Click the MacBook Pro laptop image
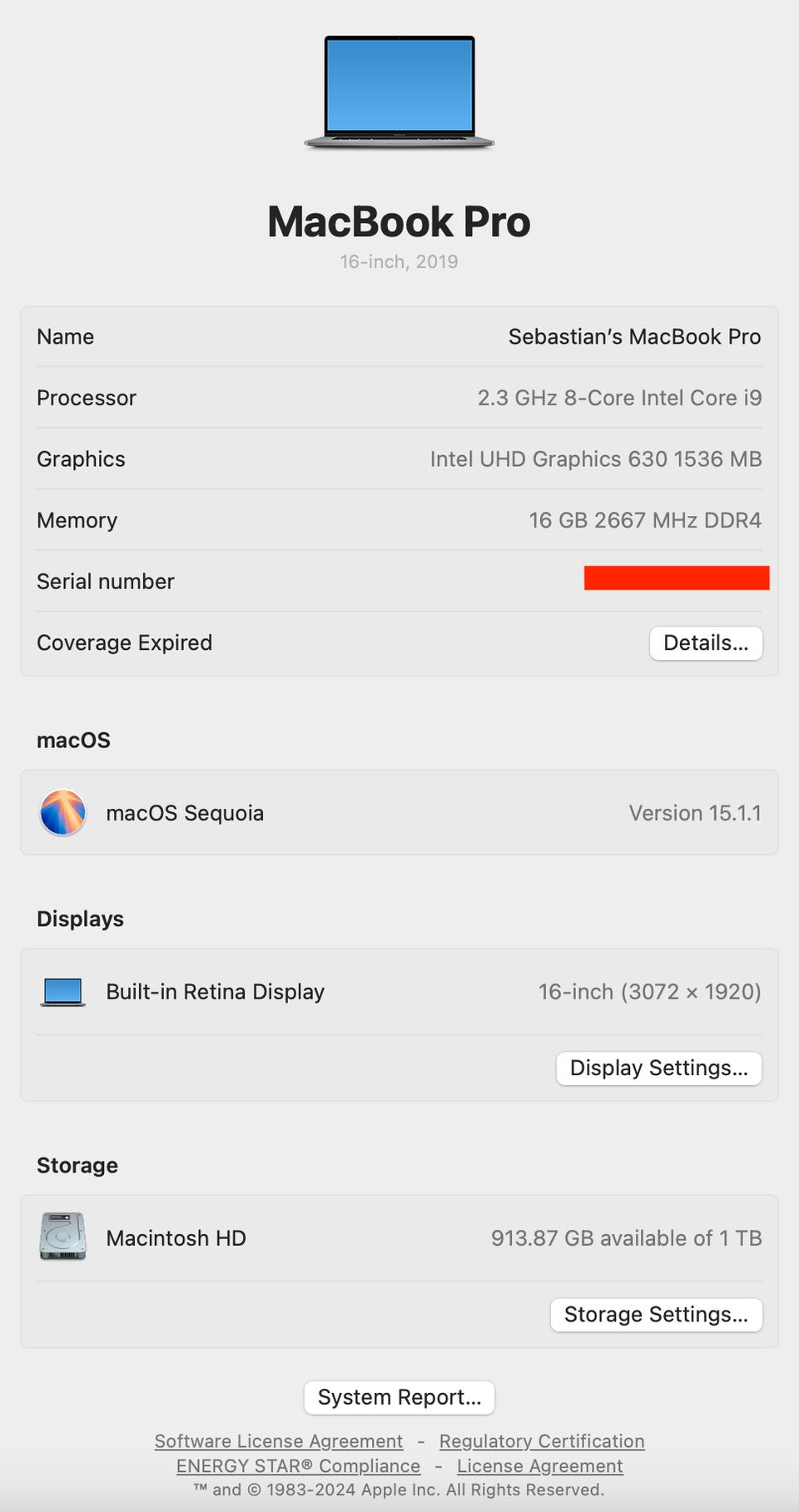The image size is (799, 1512). pos(399,92)
